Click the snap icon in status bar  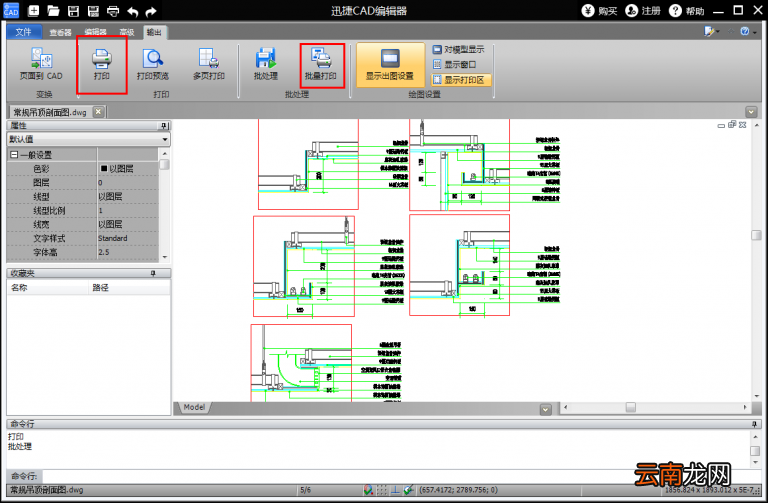368,489
